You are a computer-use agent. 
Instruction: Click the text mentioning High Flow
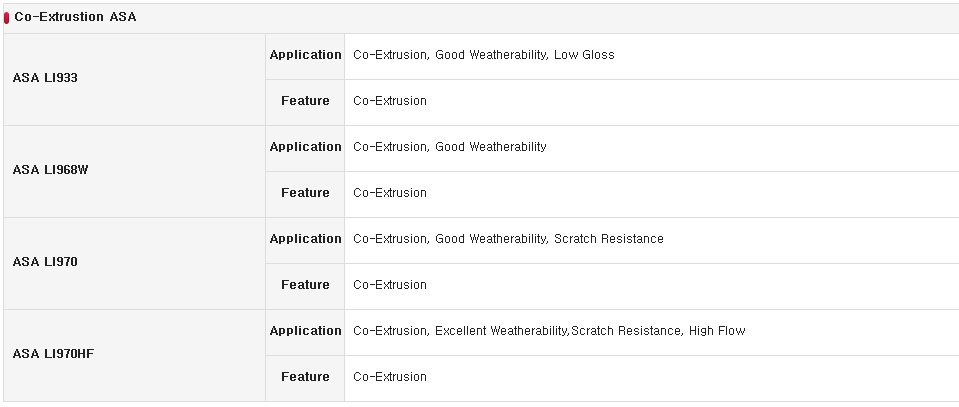coord(549,330)
